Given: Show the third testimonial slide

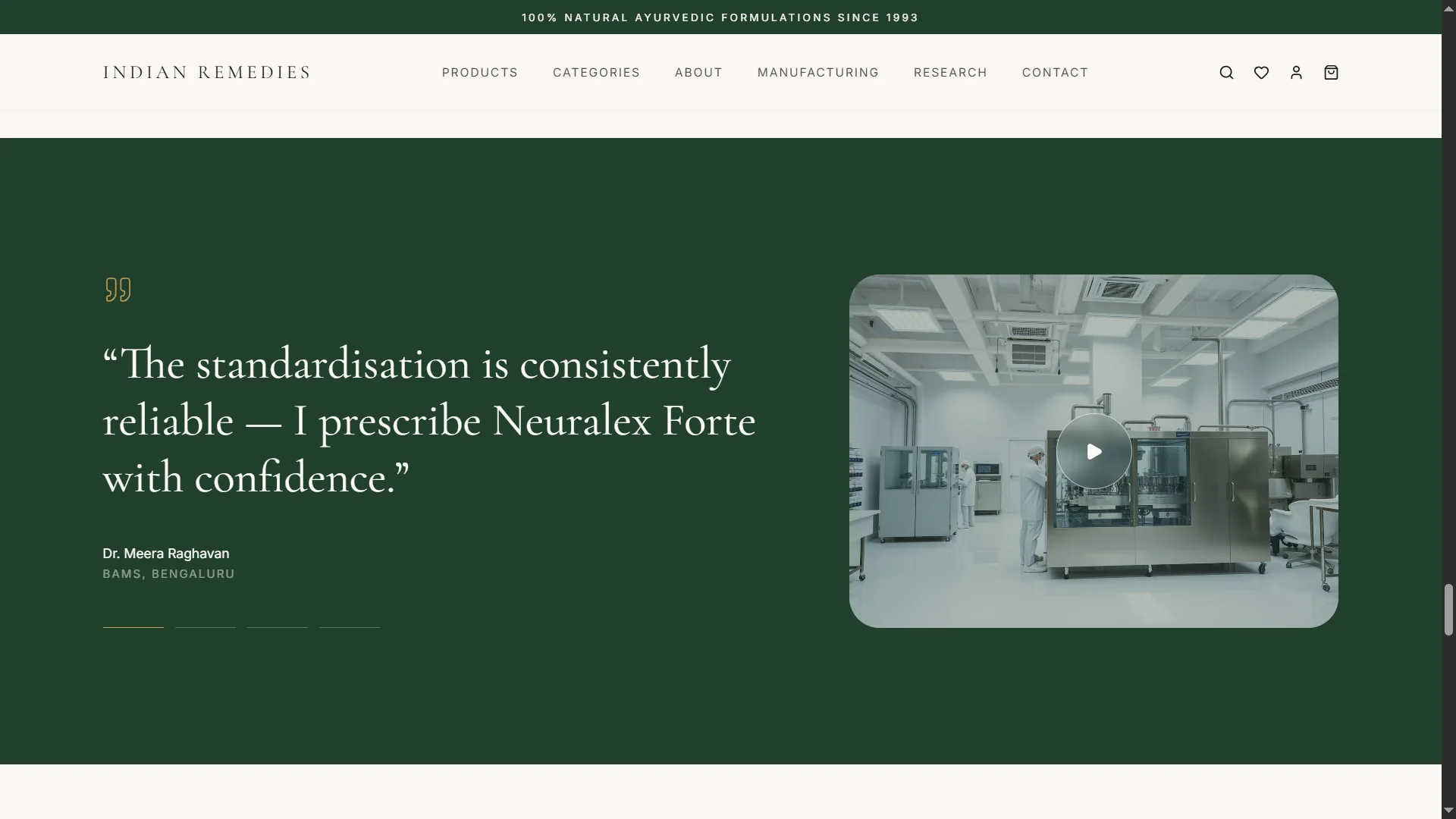Looking at the screenshot, I should [278, 627].
